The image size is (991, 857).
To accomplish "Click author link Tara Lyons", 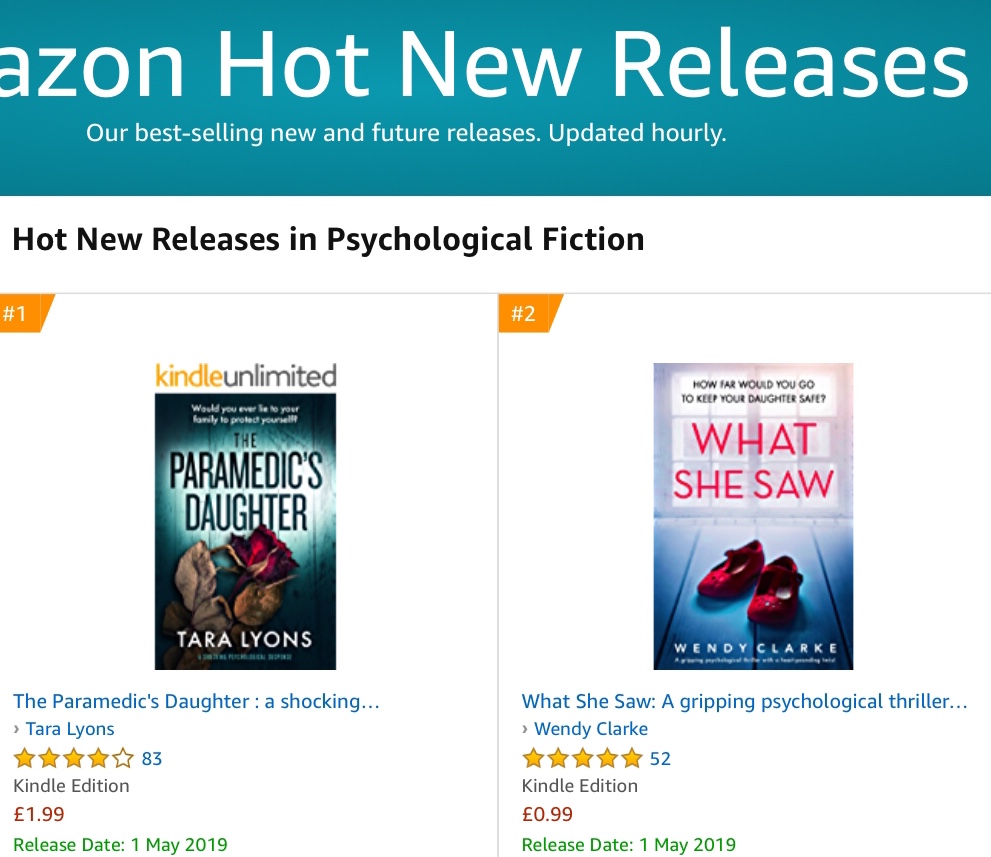I will tap(69, 729).
